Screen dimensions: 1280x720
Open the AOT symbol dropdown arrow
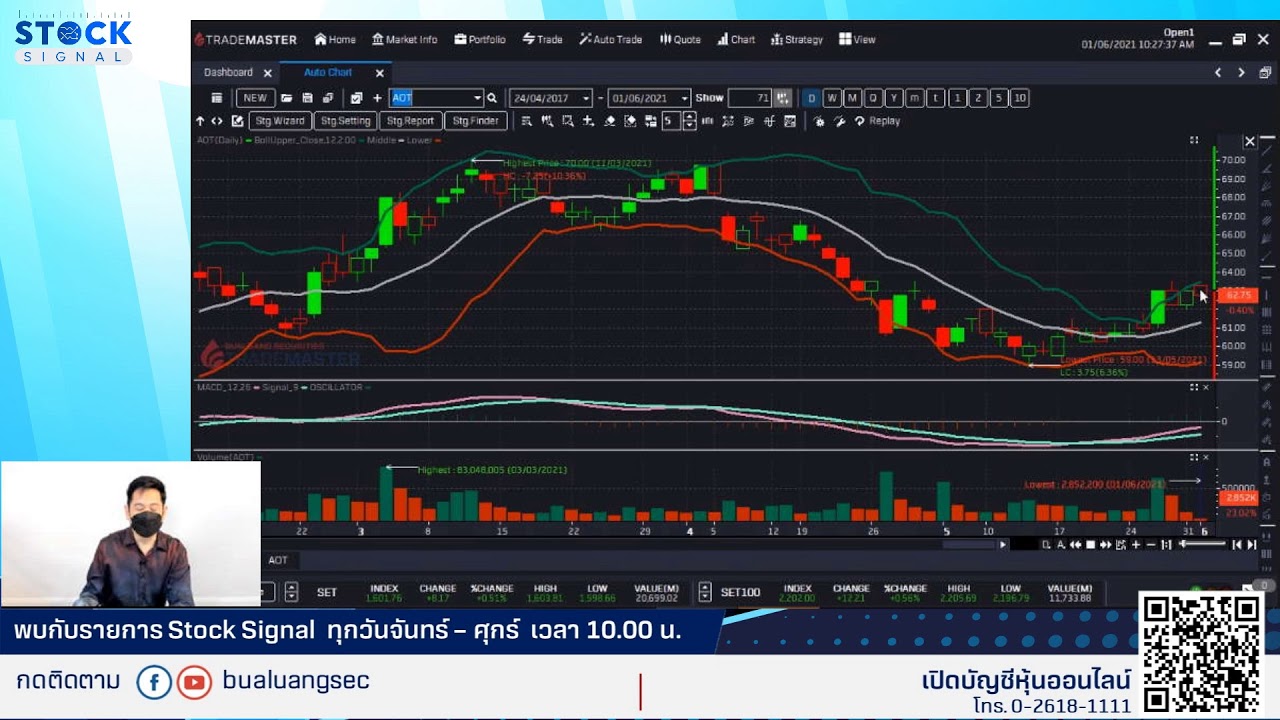(478, 98)
